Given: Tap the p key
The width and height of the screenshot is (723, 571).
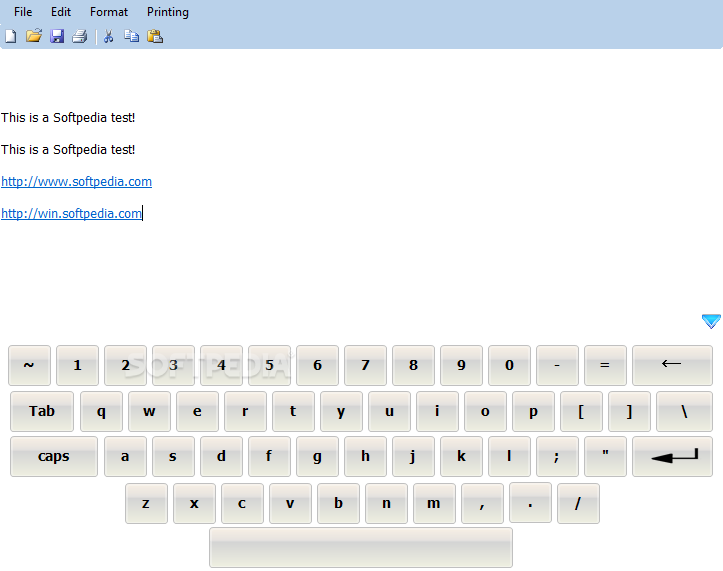Looking at the screenshot, I should click(533, 411).
